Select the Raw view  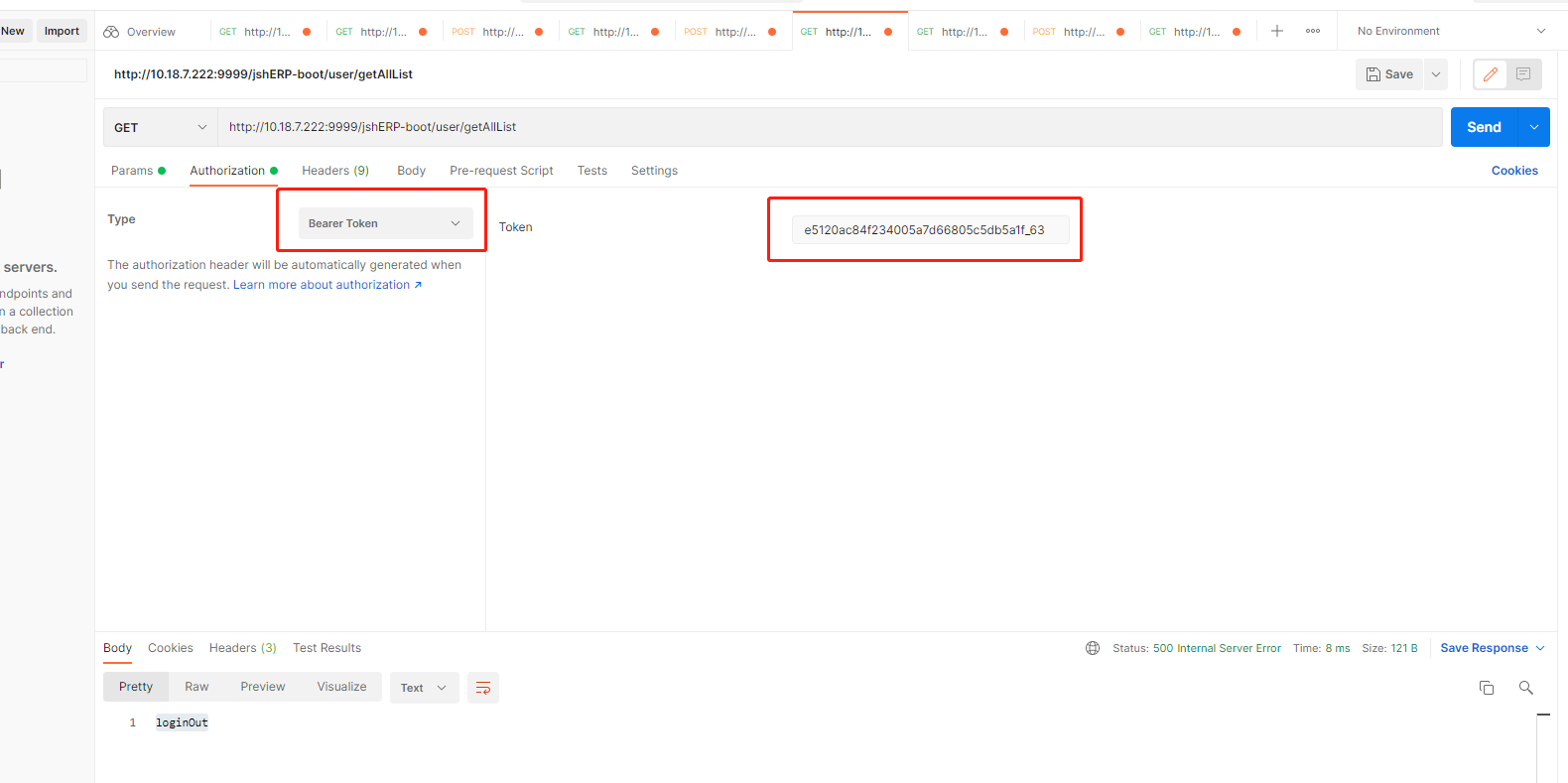(196, 687)
